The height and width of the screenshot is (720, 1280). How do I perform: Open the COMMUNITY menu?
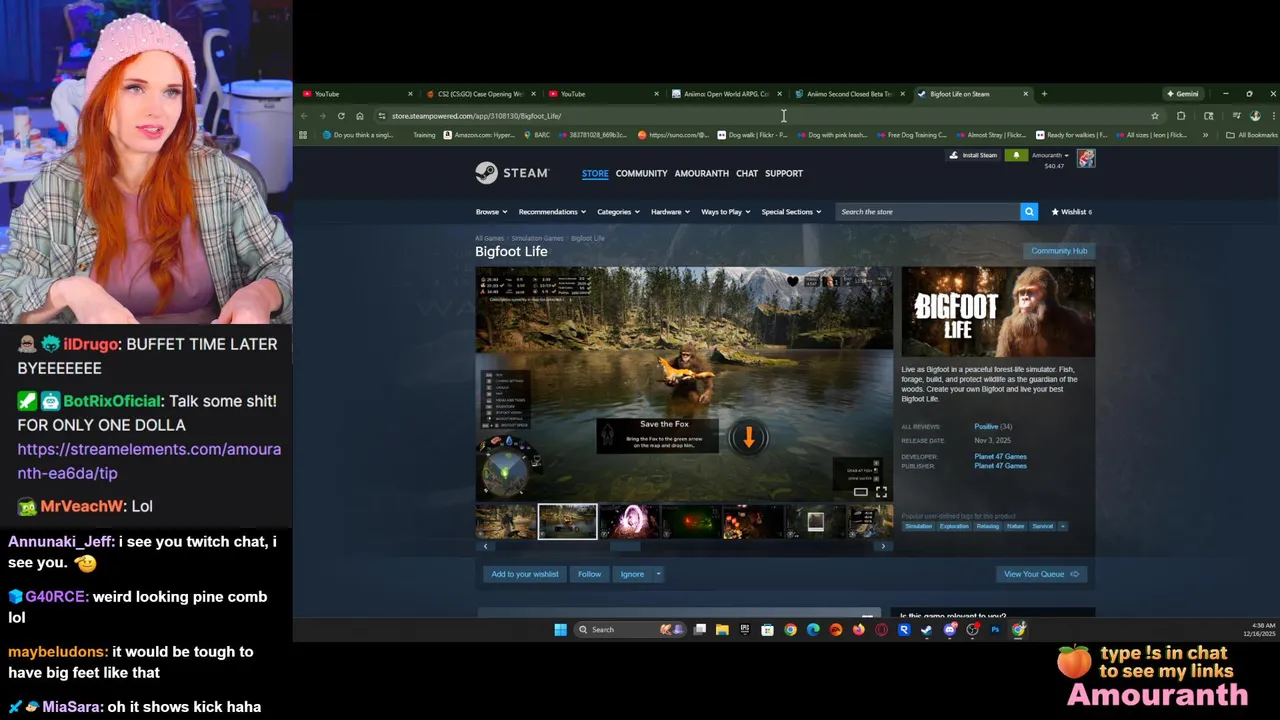[641, 173]
